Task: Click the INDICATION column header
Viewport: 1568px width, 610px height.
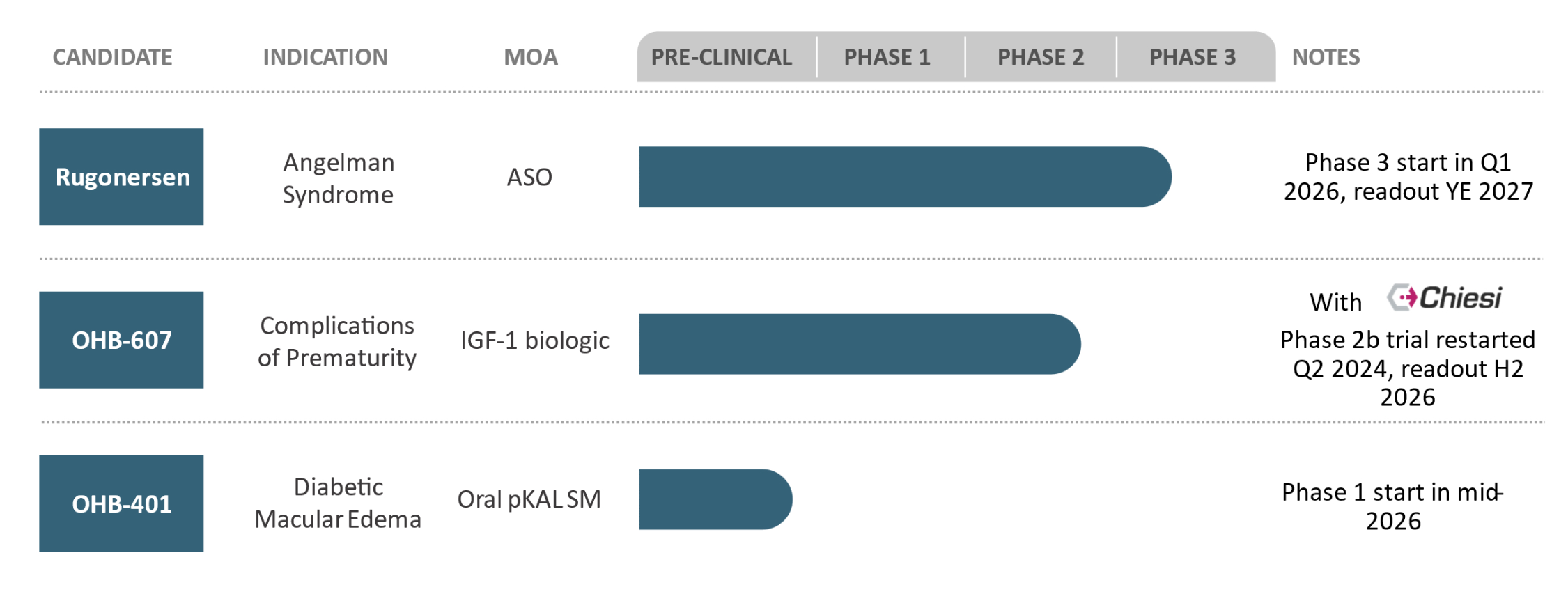Action: point(325,57)
